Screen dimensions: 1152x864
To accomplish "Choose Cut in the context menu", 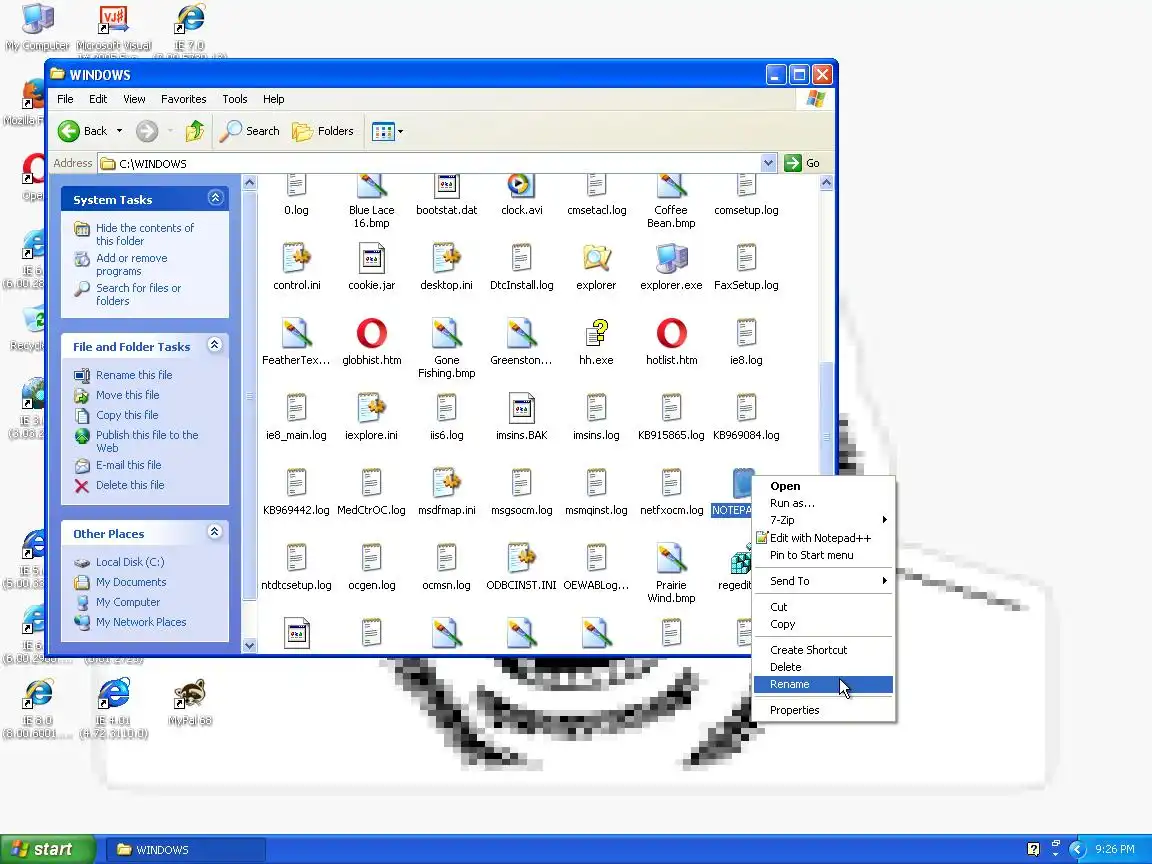I will (x=823, y=607).
